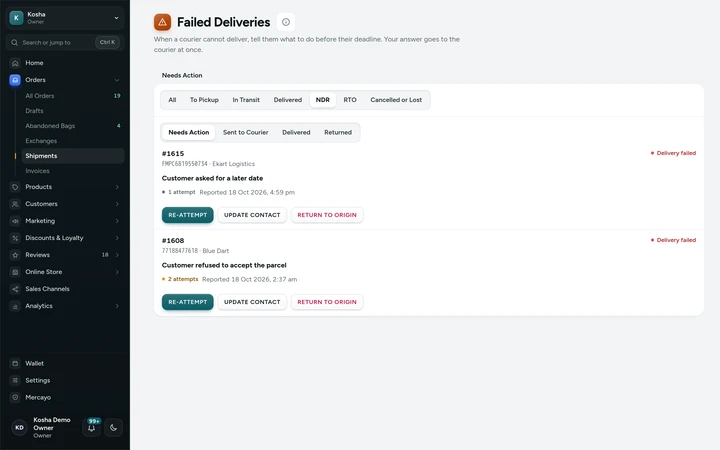720x450 pixels.
Task: Open Exchanges in sidebar
Action: click(72, 141)
